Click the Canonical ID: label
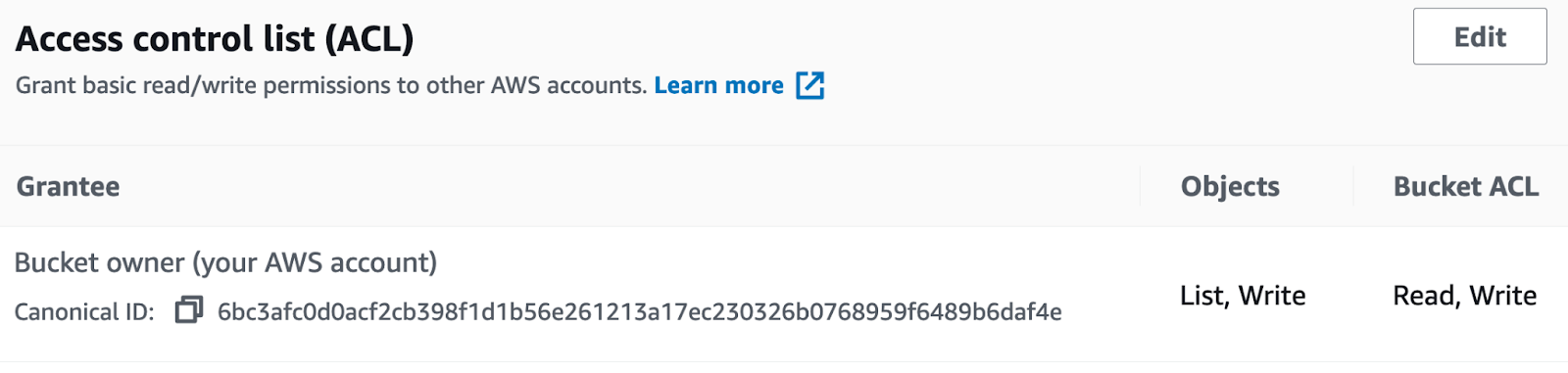Image resolution: width=1568 pixels, height=373 pixels. point(84,311)
